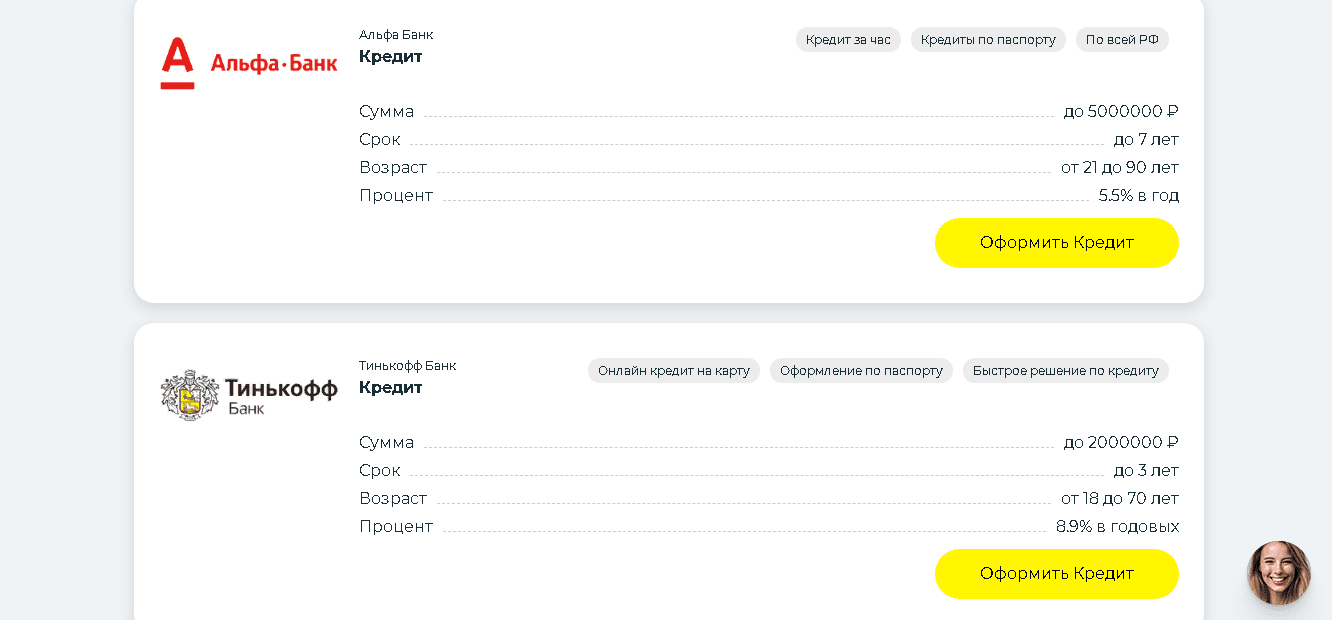1332x620 pixels.
Task: Click the small "Тинькофф Банк" label
Action: (407, 366)
